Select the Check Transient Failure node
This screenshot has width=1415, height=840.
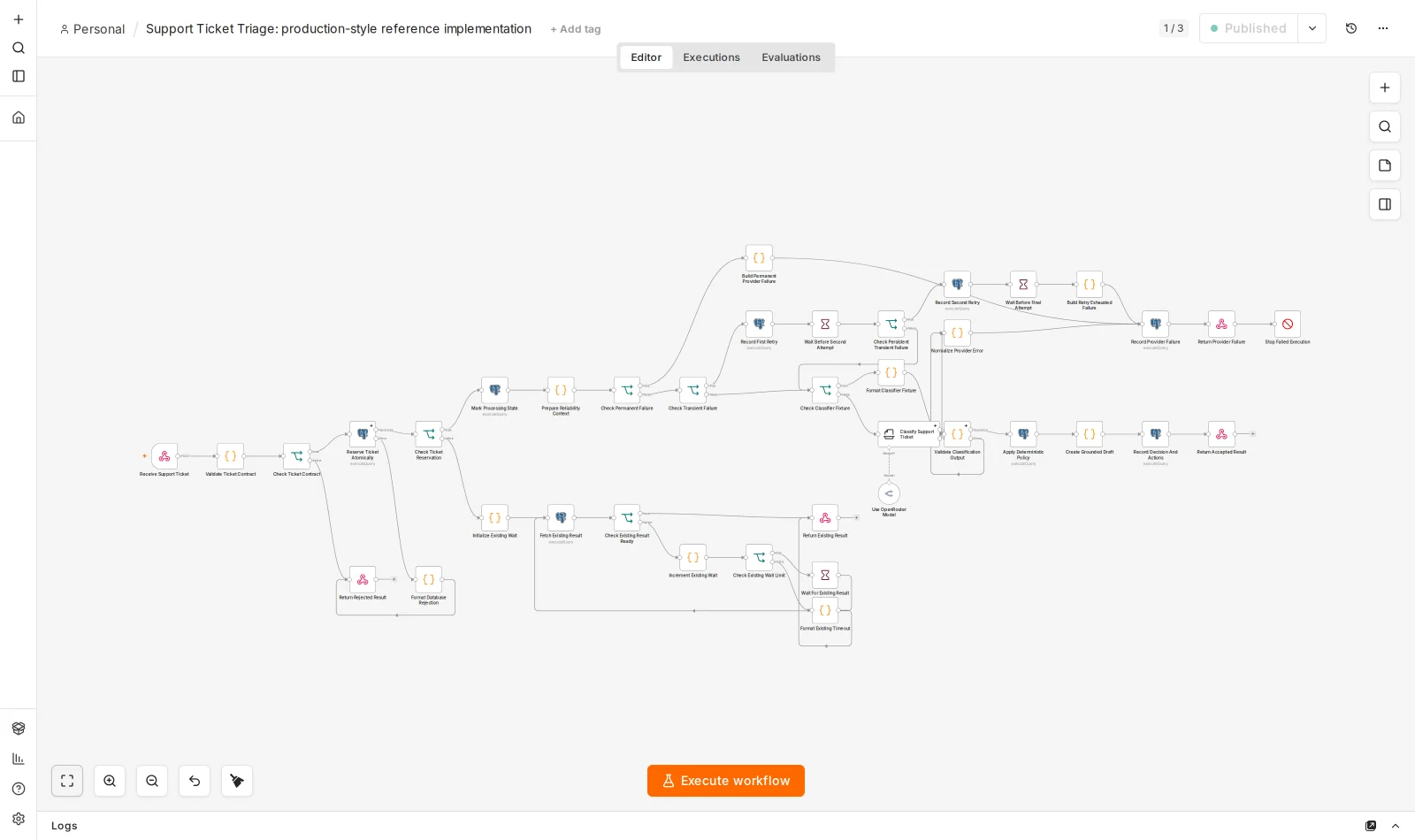point(693,390)
